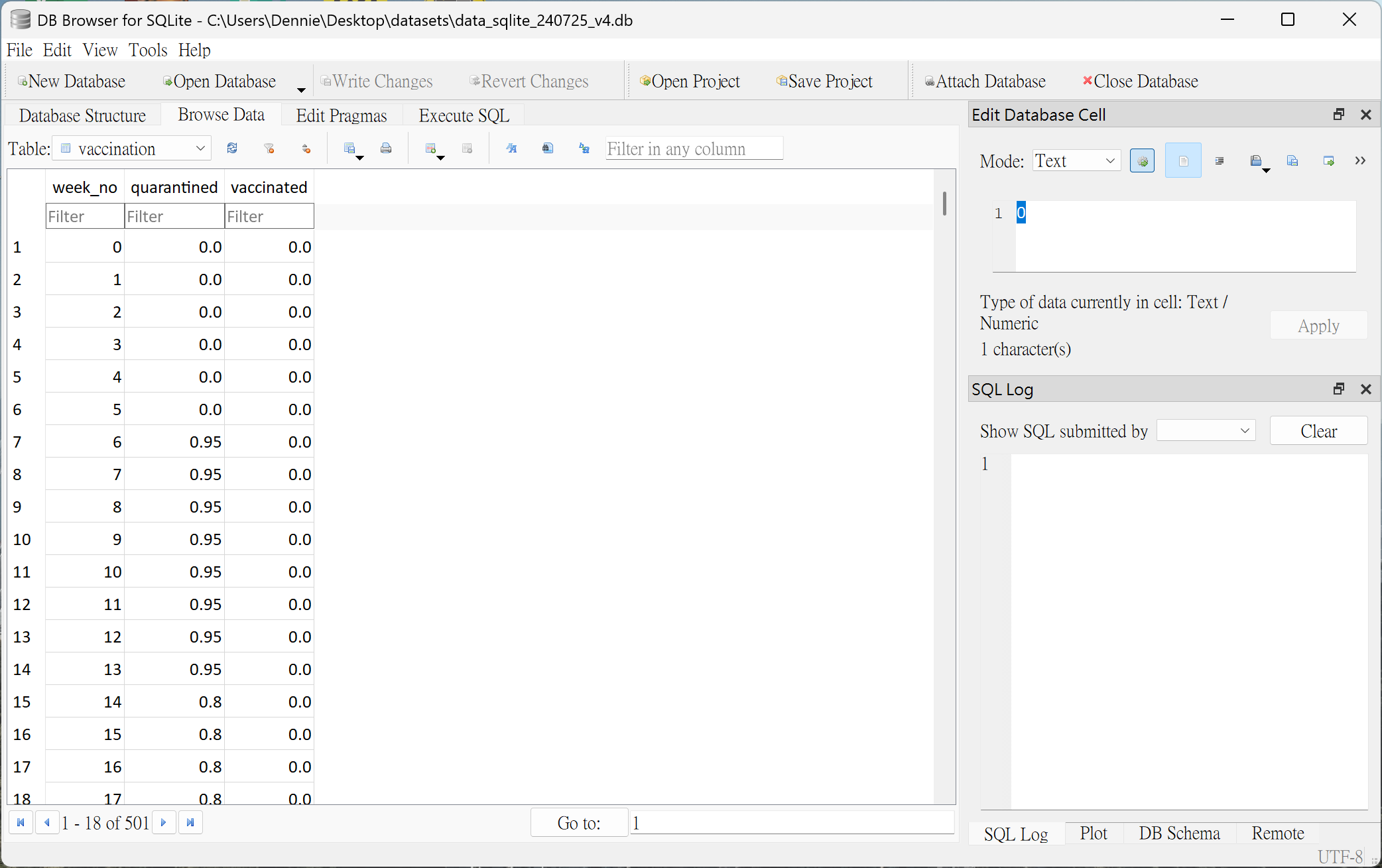This screenshot has height=868, width=1382.
Task: Click the print table icon
Action: coord(386,149)
